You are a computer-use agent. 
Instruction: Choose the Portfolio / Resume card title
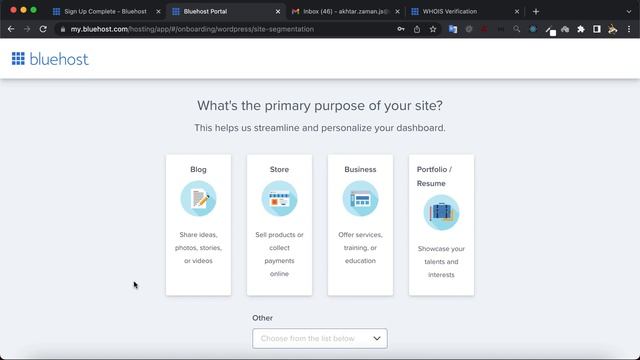pos(434,176)
